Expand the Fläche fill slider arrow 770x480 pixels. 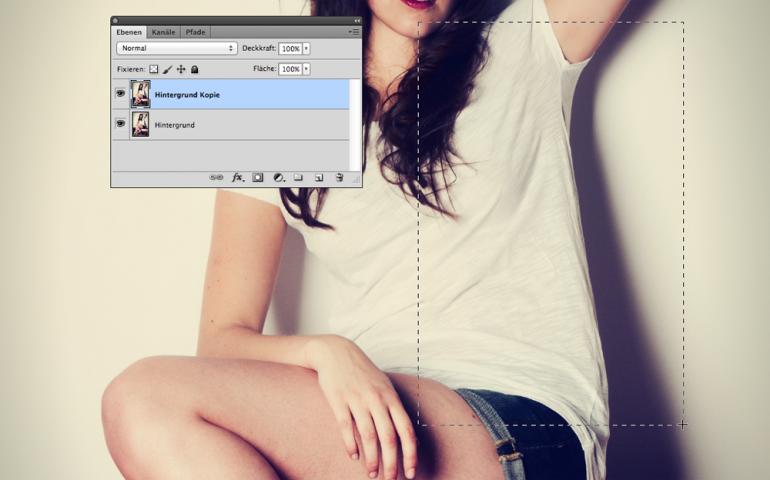coord(306,69)
